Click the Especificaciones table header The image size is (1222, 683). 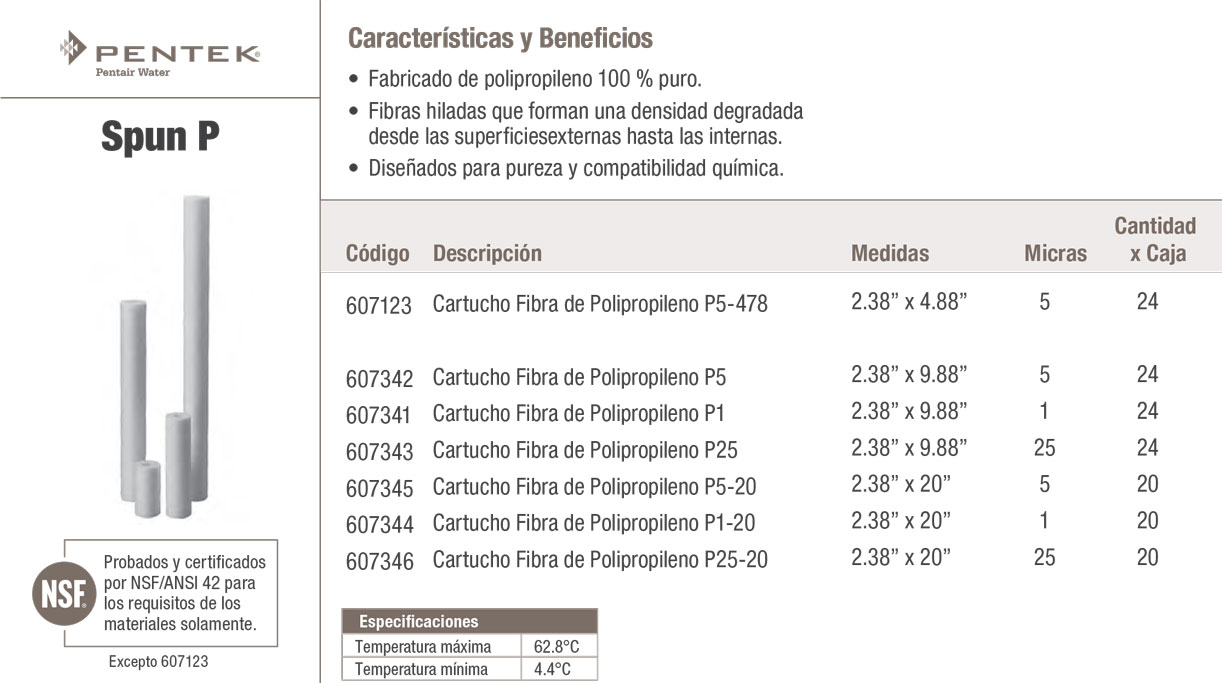pyautogui.click(x=419, y=621)
